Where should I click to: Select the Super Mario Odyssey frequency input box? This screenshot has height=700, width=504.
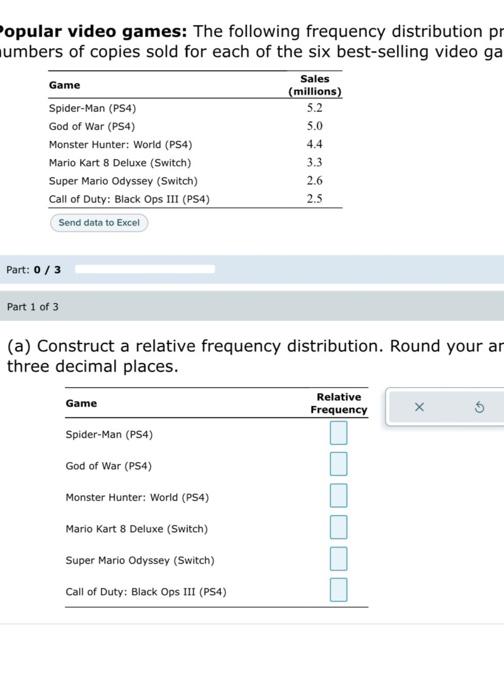click(338, 559)
